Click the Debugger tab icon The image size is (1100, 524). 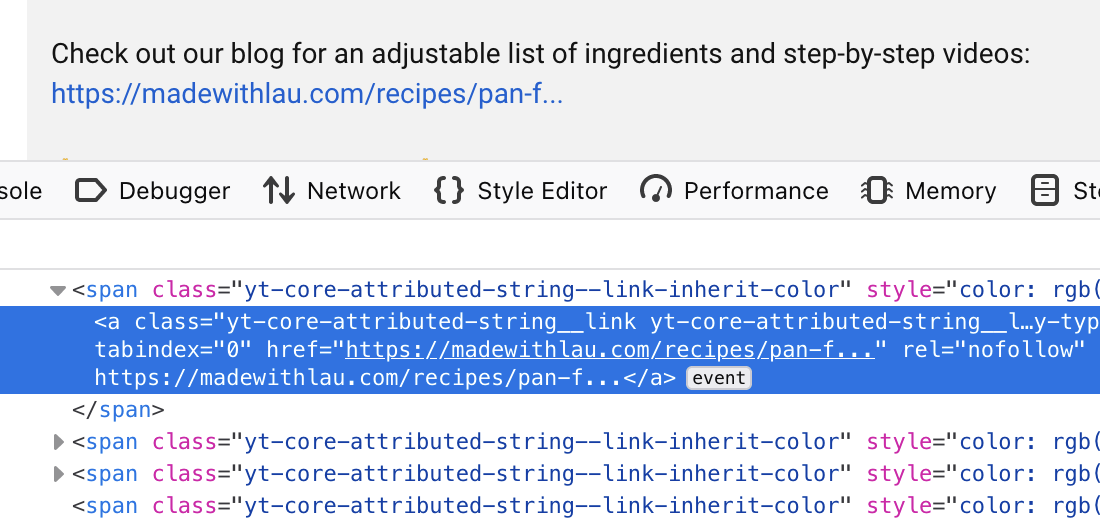click(x=91, y=190)
